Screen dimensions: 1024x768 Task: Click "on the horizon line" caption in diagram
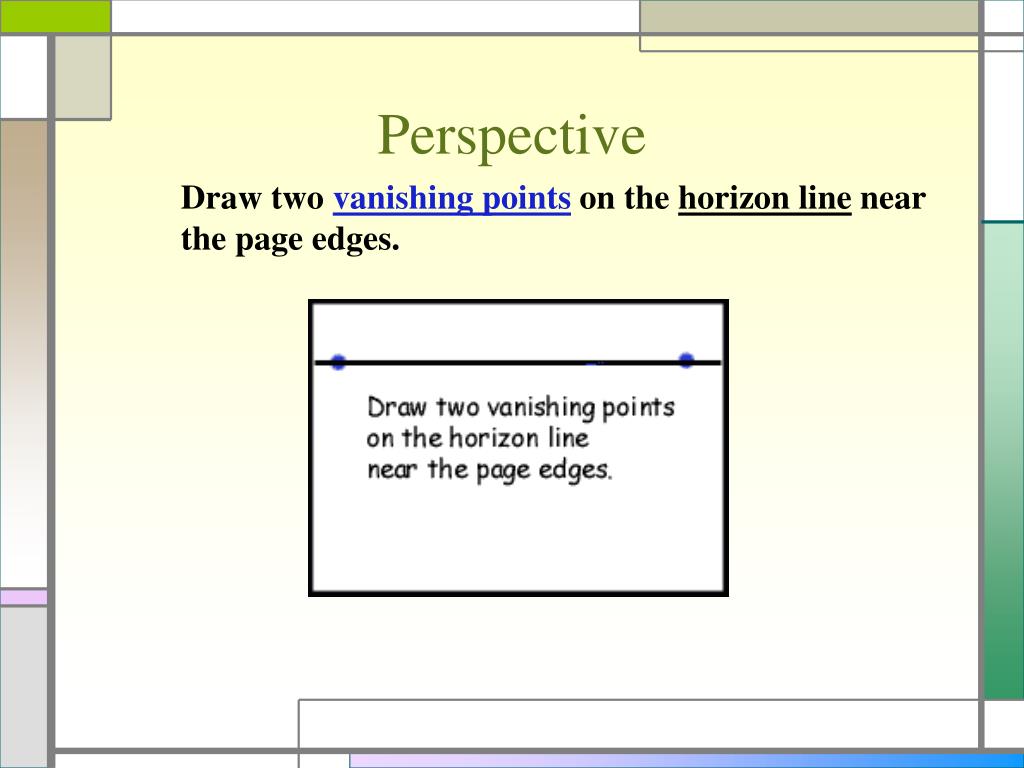click(477, 438)
